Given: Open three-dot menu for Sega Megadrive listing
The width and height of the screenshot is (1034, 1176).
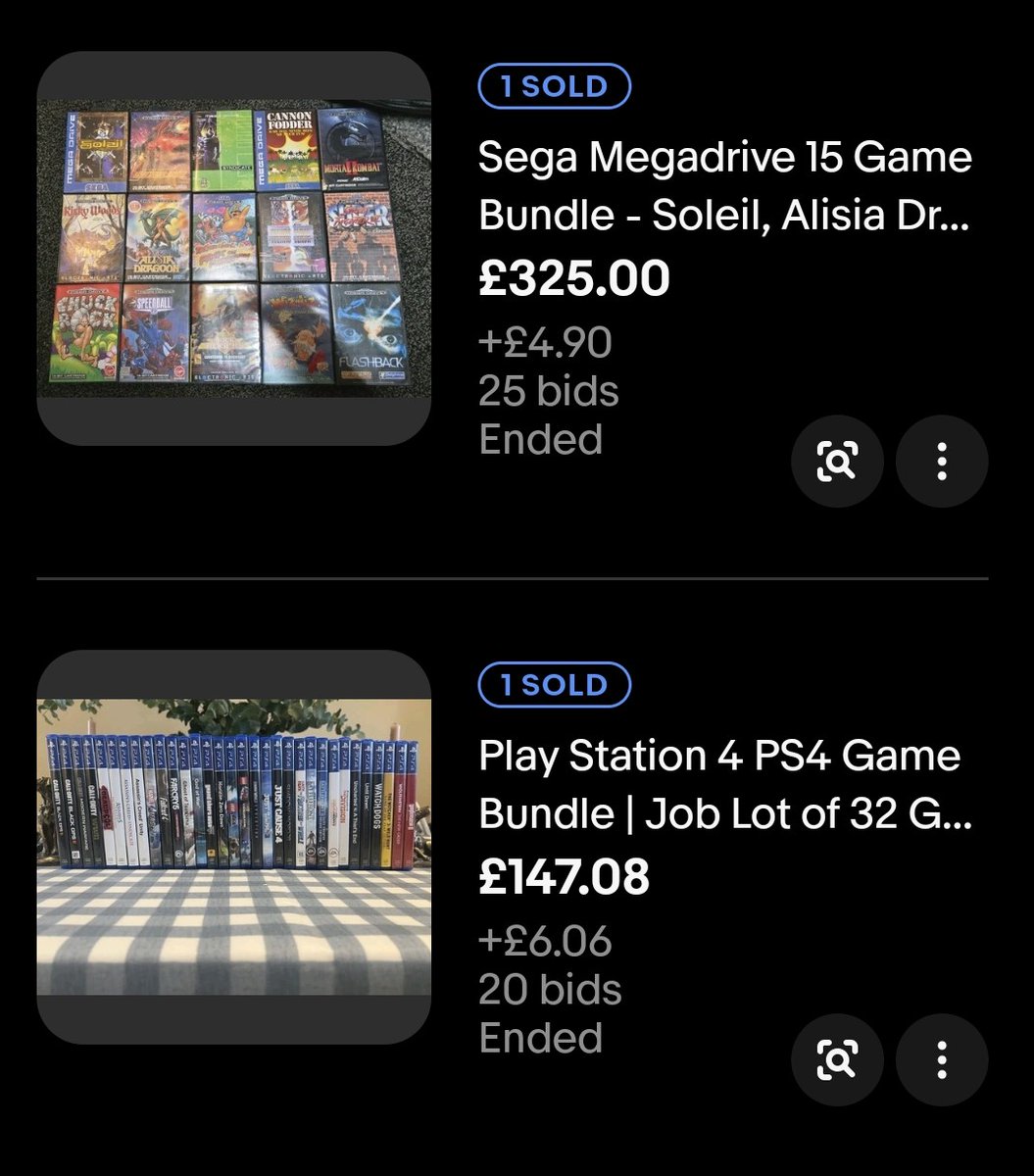Looking at the screenshot, I should tap(942, 461).
